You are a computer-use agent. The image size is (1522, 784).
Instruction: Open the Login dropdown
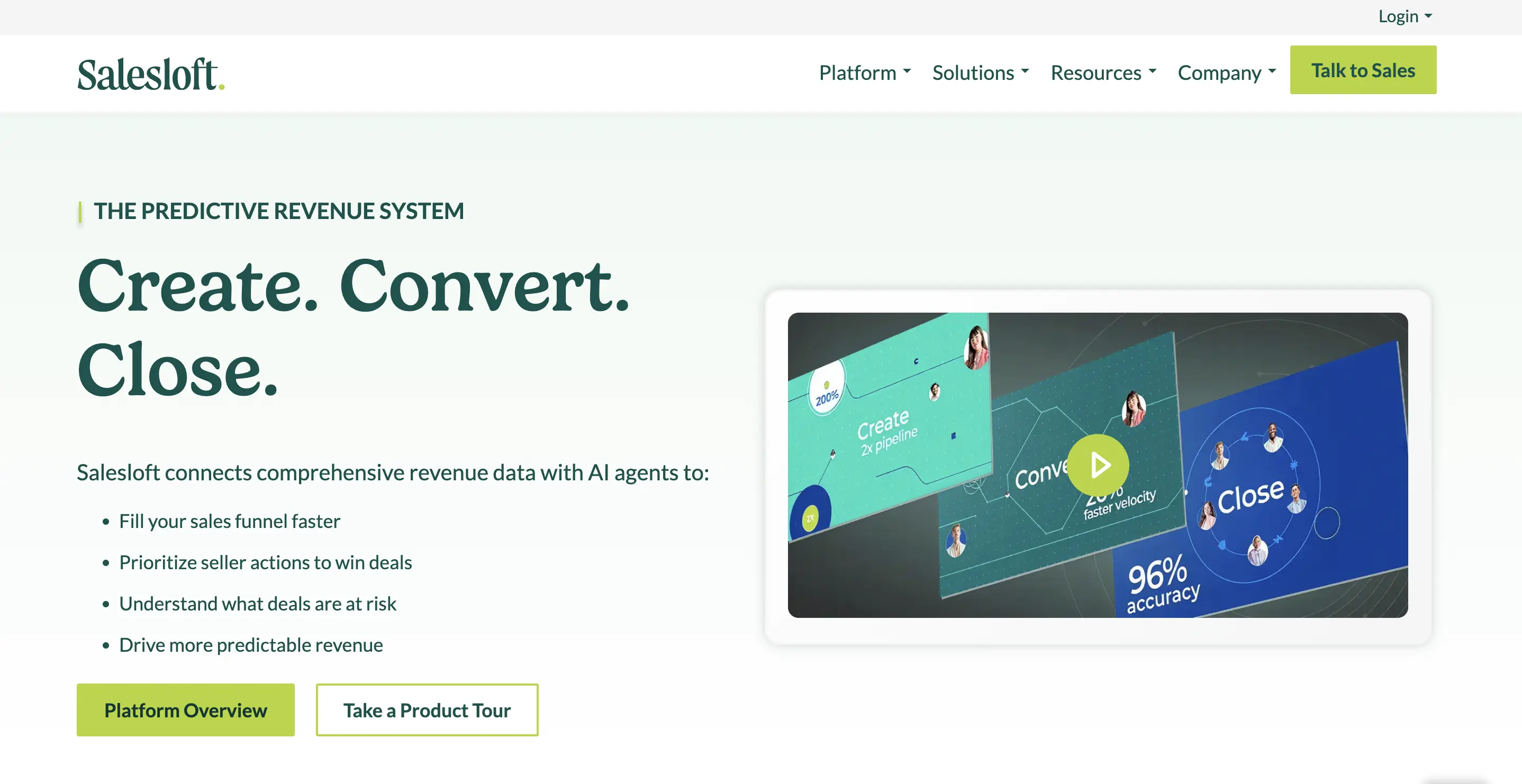1404,16
